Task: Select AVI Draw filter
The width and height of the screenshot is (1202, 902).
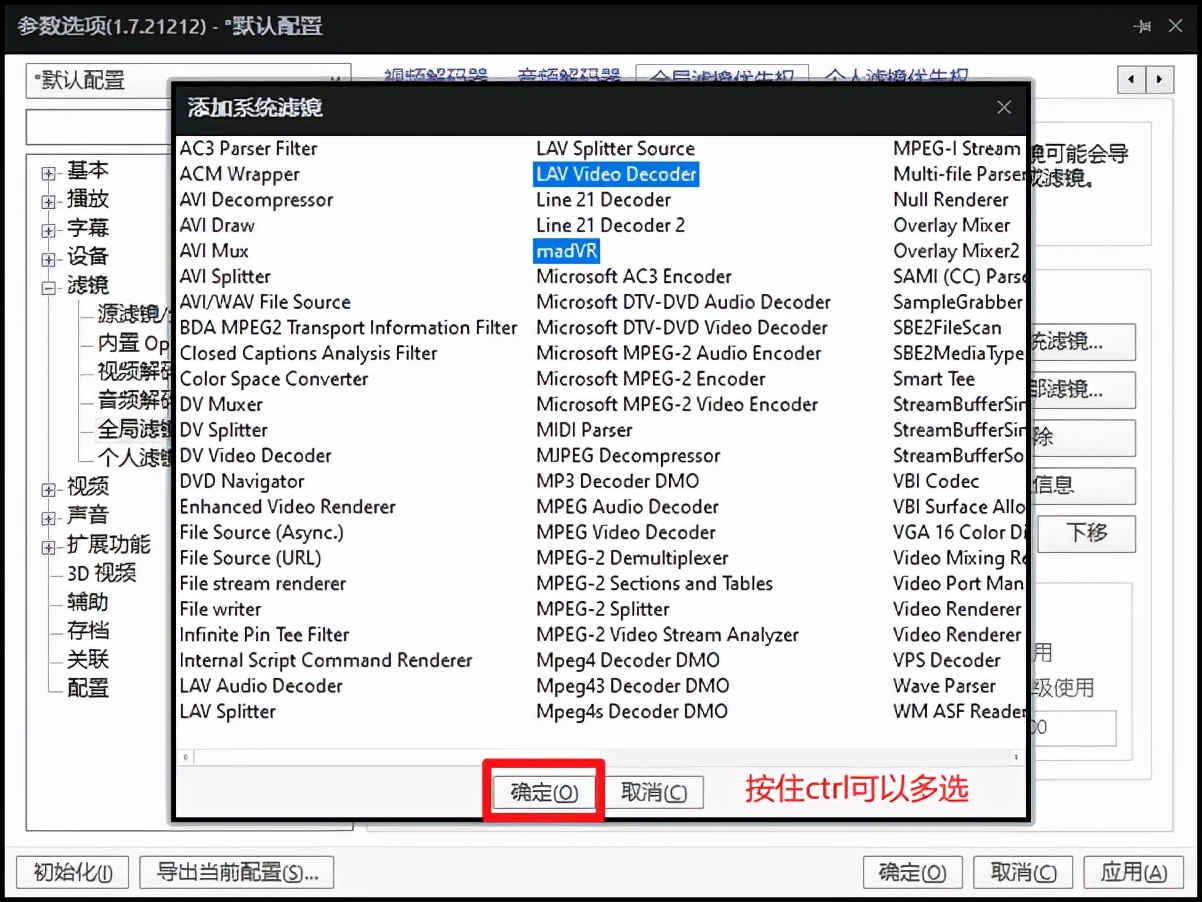Action: [217, 225]
